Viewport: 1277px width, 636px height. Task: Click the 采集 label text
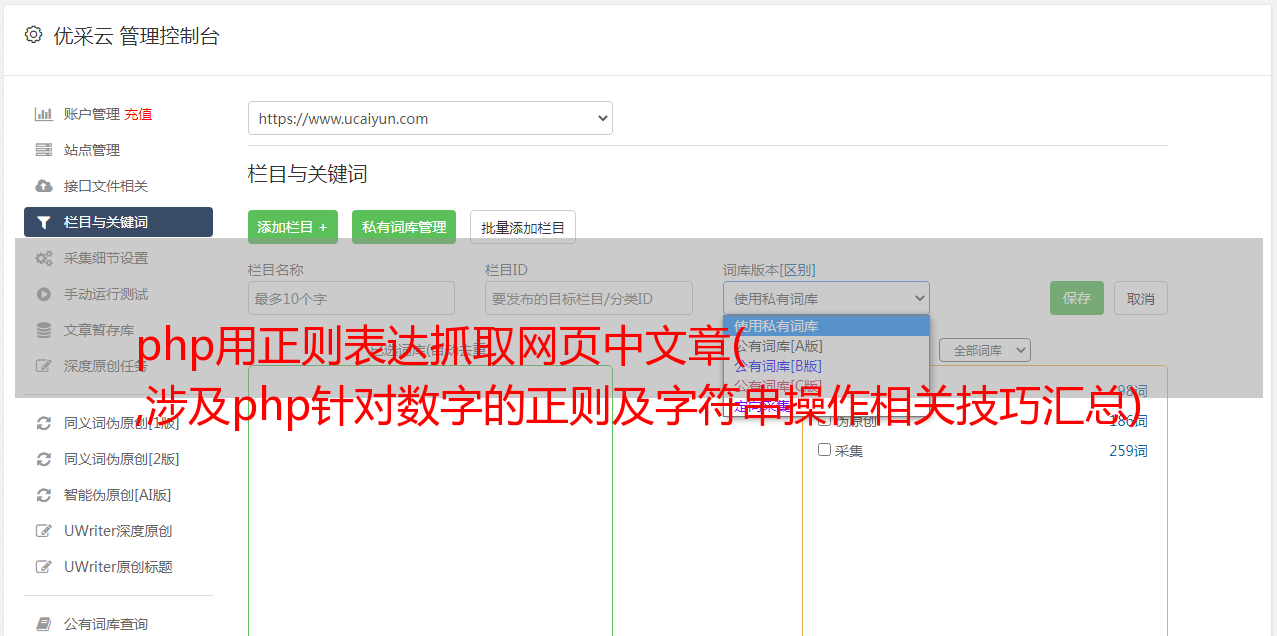click(849, 451)
